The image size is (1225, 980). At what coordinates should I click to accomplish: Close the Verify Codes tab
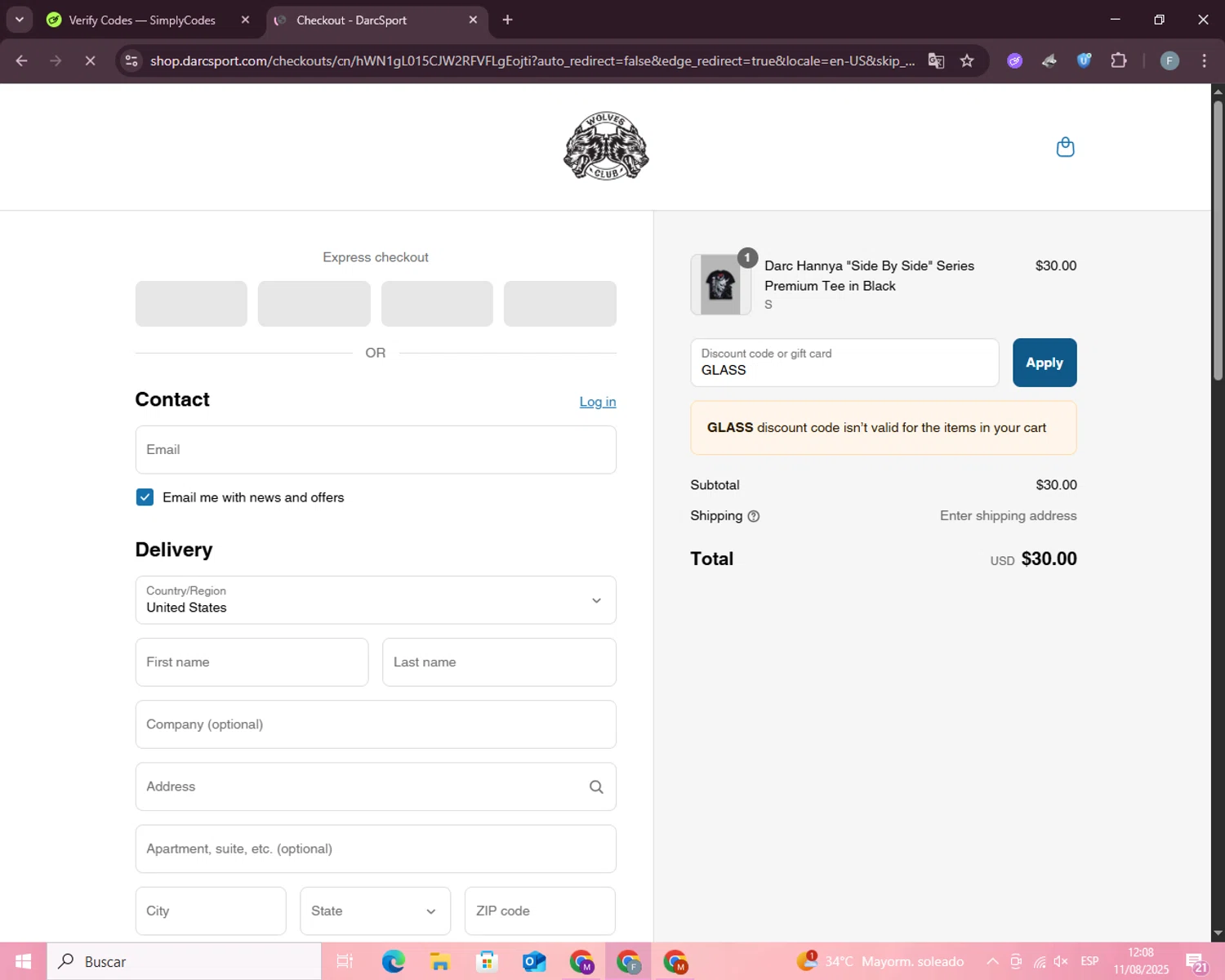pos(245,20)
